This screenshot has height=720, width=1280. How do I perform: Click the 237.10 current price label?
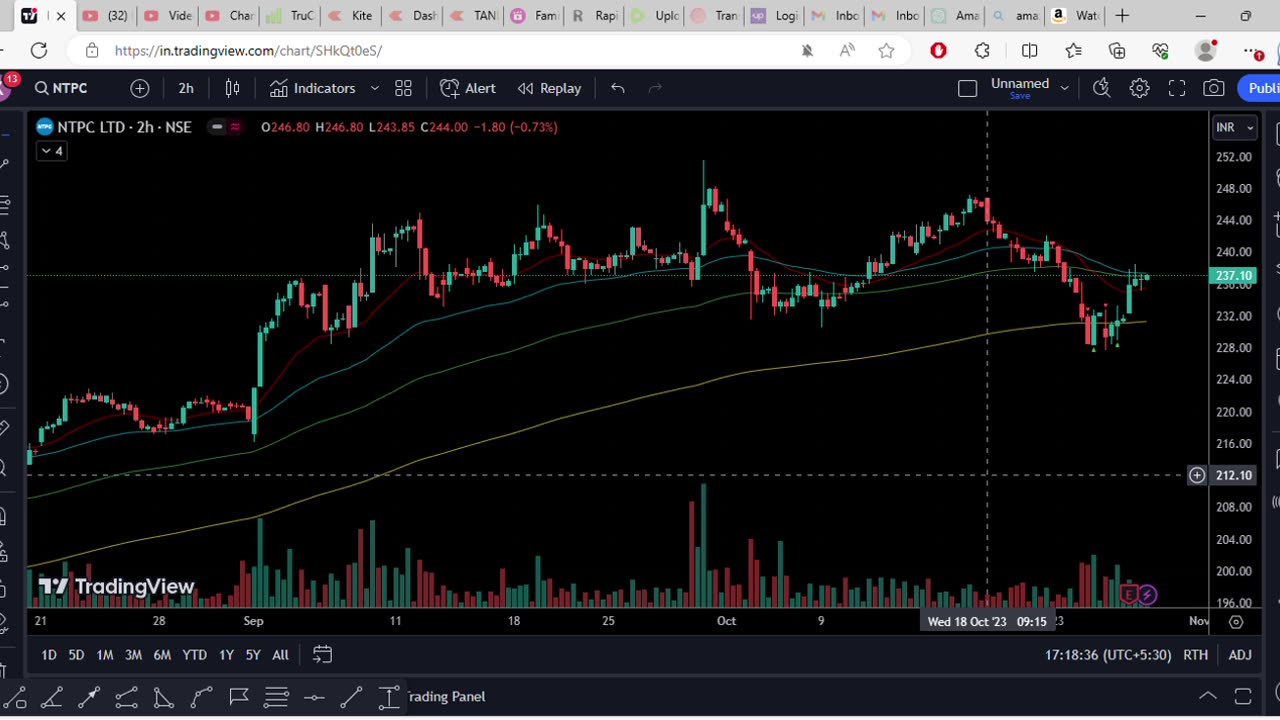(1232, 276)
